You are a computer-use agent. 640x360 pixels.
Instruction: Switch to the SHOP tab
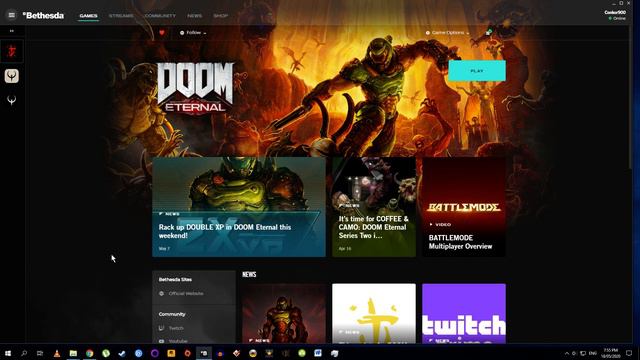pyautogui.click(x=220, y=16)
